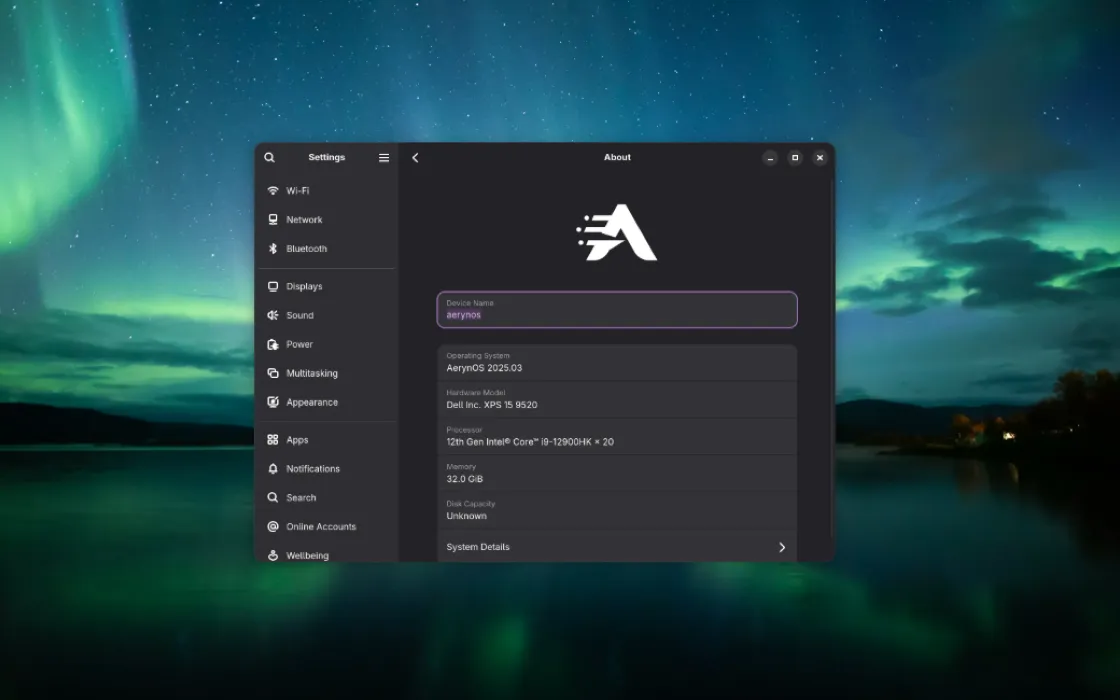Open the Wi-Fi settings panel
The width and height of the screenshot is (1120, 700).
pos(326,191)
